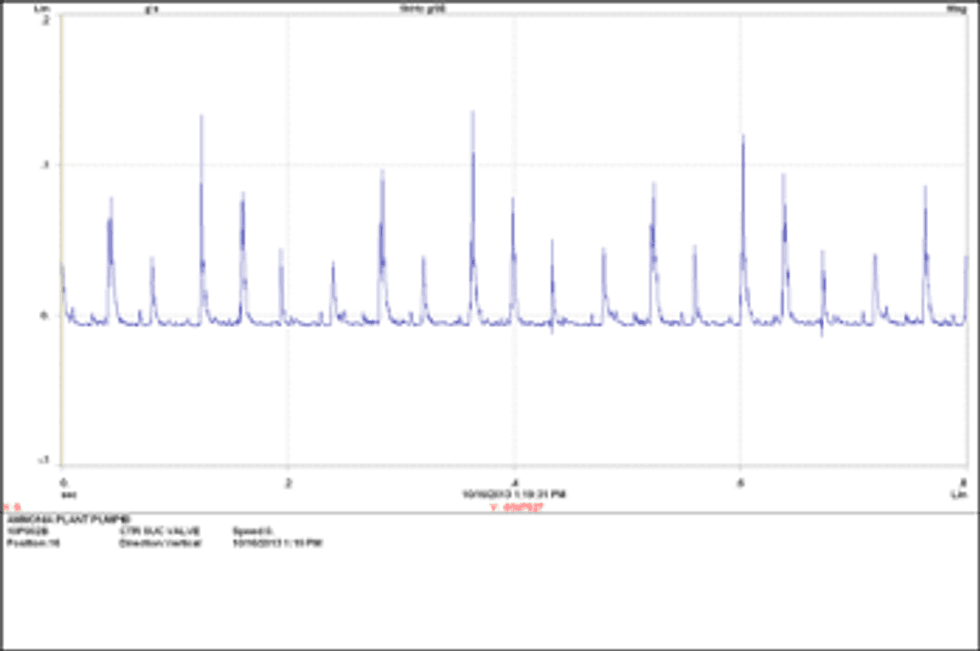Click the Lin label at top left

click(x=42, y=8)
